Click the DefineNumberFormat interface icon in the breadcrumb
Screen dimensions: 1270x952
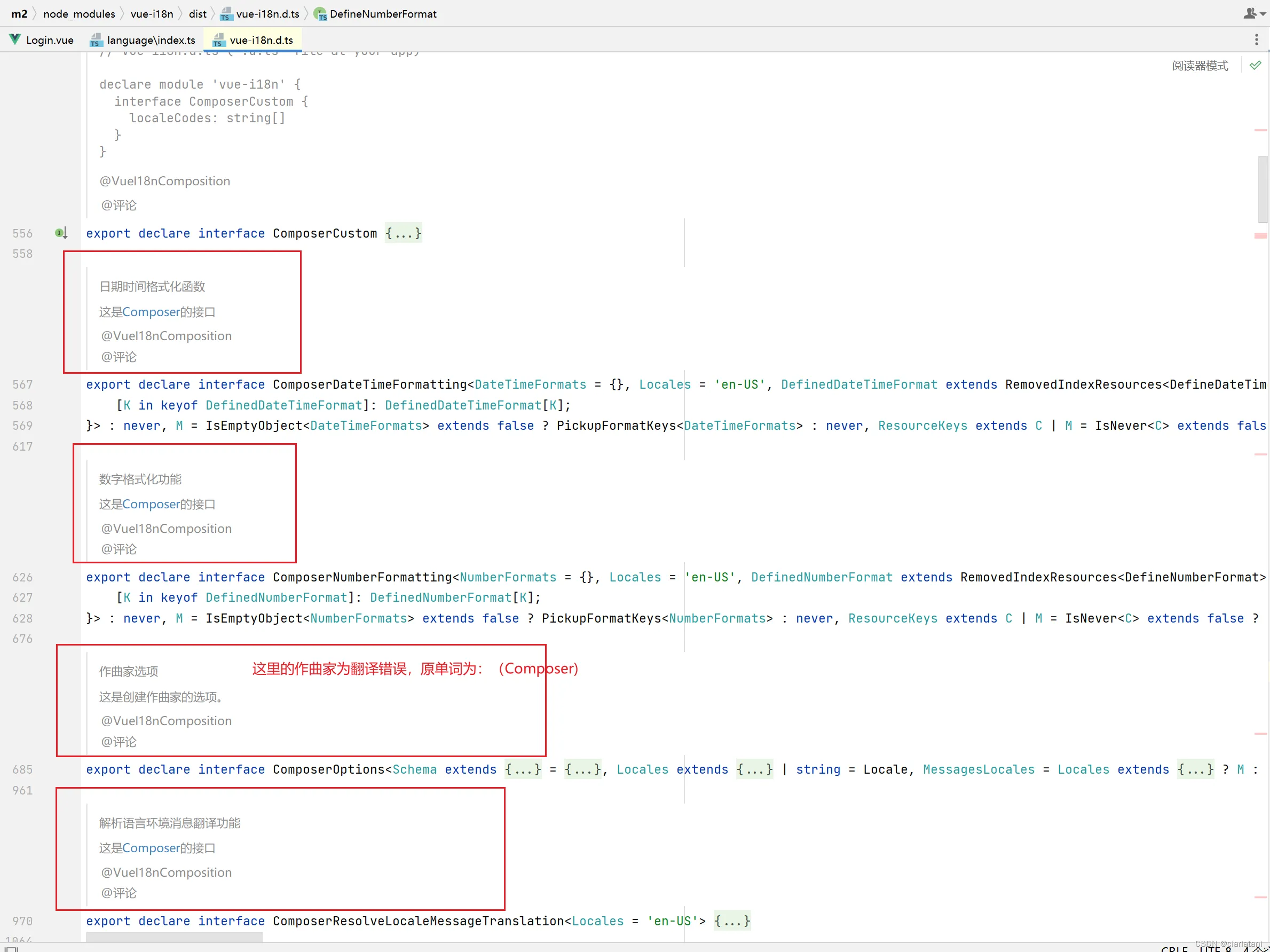(x=320, y=14)
